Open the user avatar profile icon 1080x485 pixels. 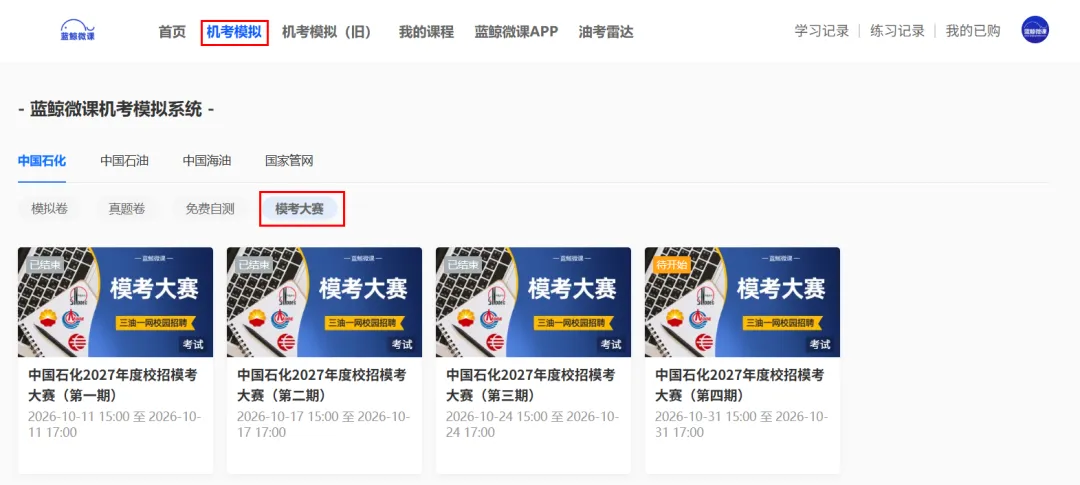coord(1035,30)
